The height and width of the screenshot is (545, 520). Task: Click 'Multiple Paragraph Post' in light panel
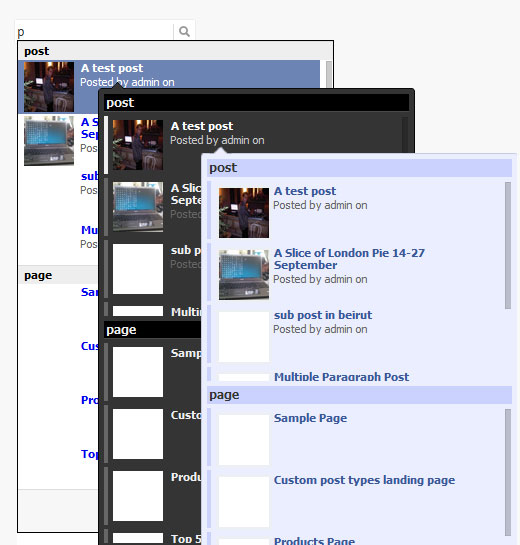(341, 377)
